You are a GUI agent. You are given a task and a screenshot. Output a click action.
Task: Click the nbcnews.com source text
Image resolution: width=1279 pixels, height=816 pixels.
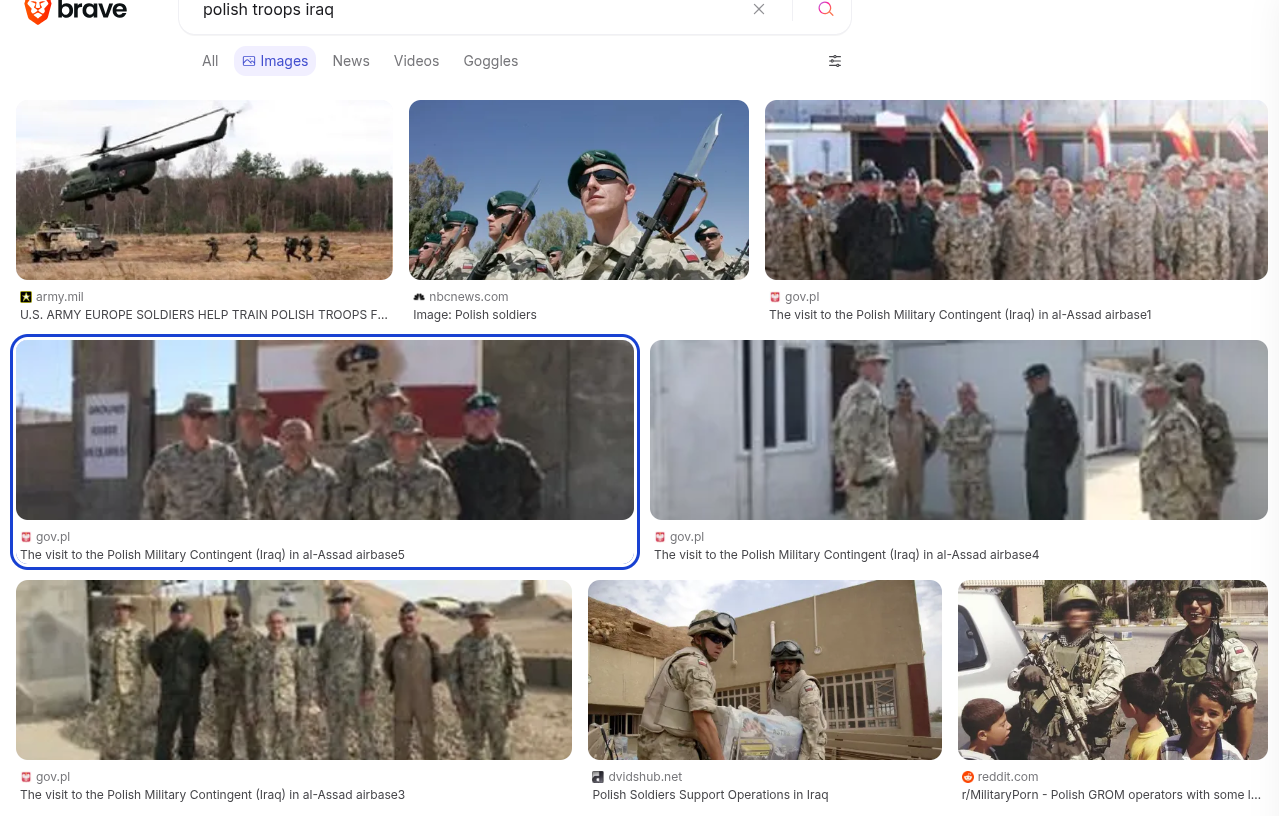pos(469,297)
